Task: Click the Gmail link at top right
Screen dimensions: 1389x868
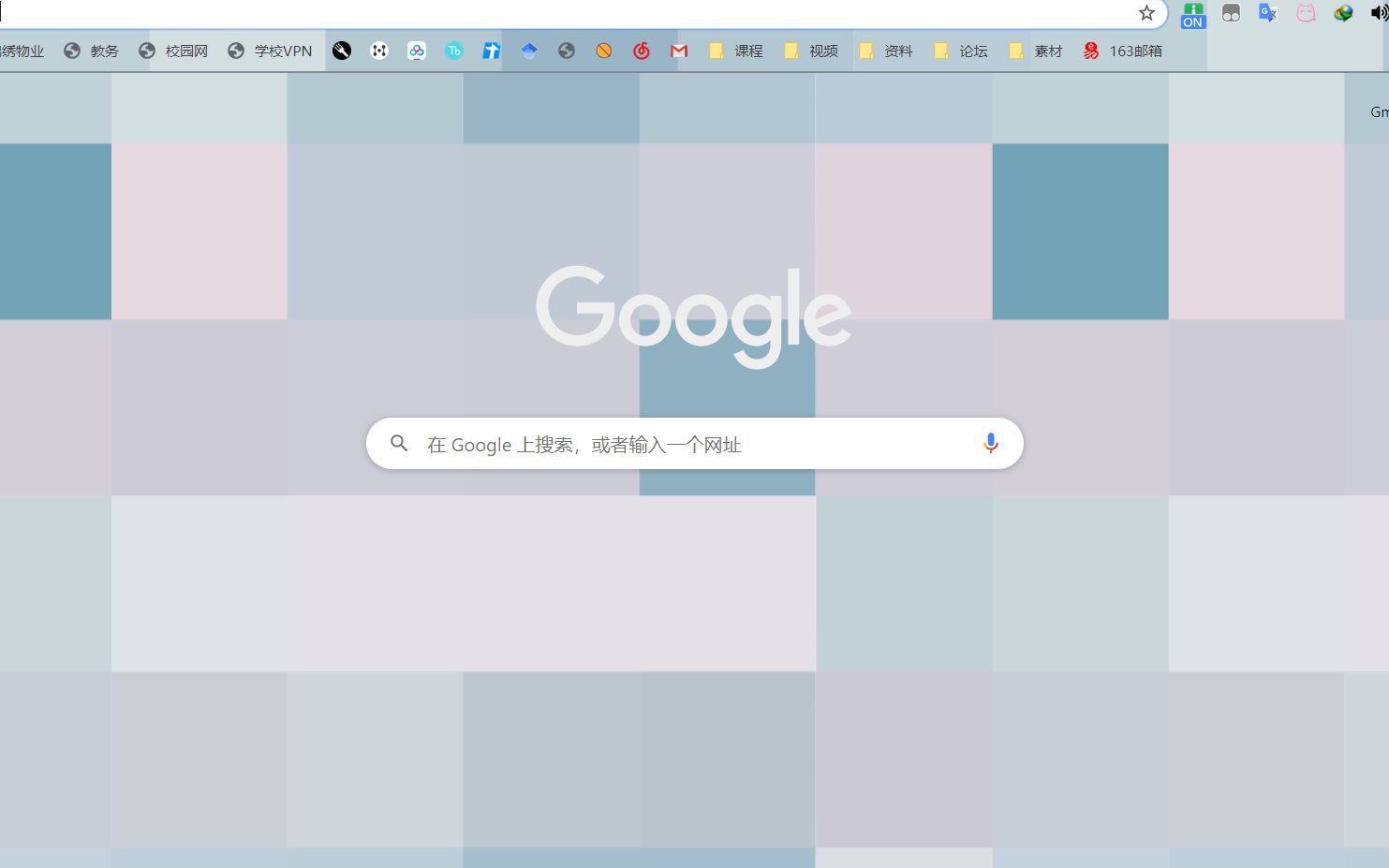Action: click(1377, 111)
